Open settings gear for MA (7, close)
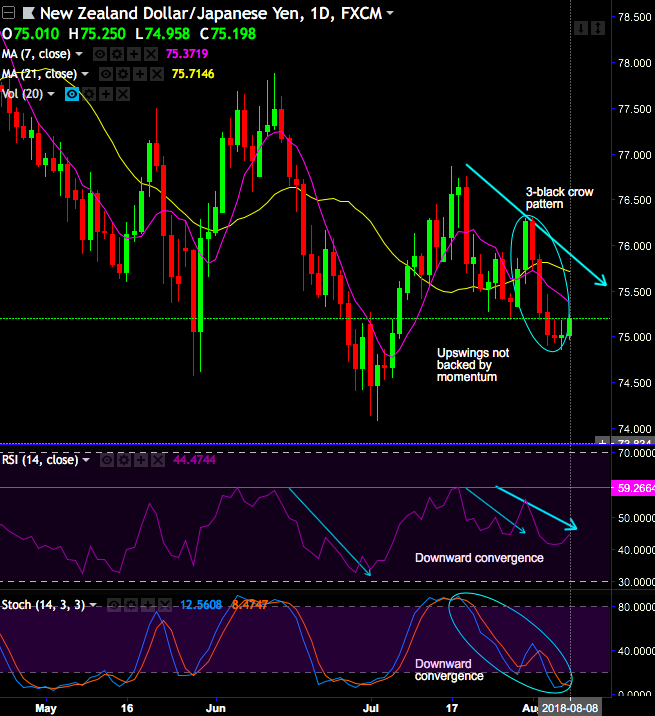 click(x=115, y=53)
